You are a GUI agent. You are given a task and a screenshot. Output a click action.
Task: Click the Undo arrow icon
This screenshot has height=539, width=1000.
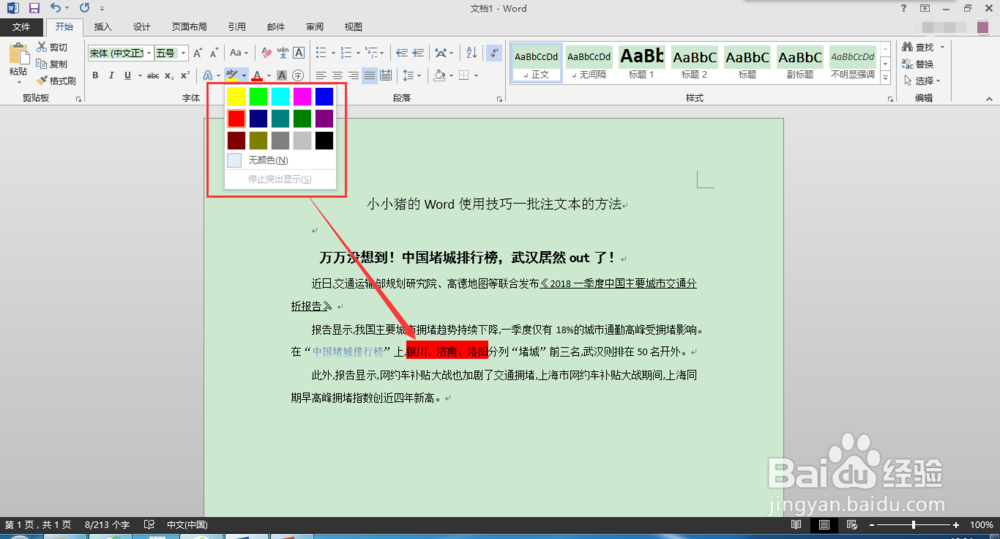(55, 8)
